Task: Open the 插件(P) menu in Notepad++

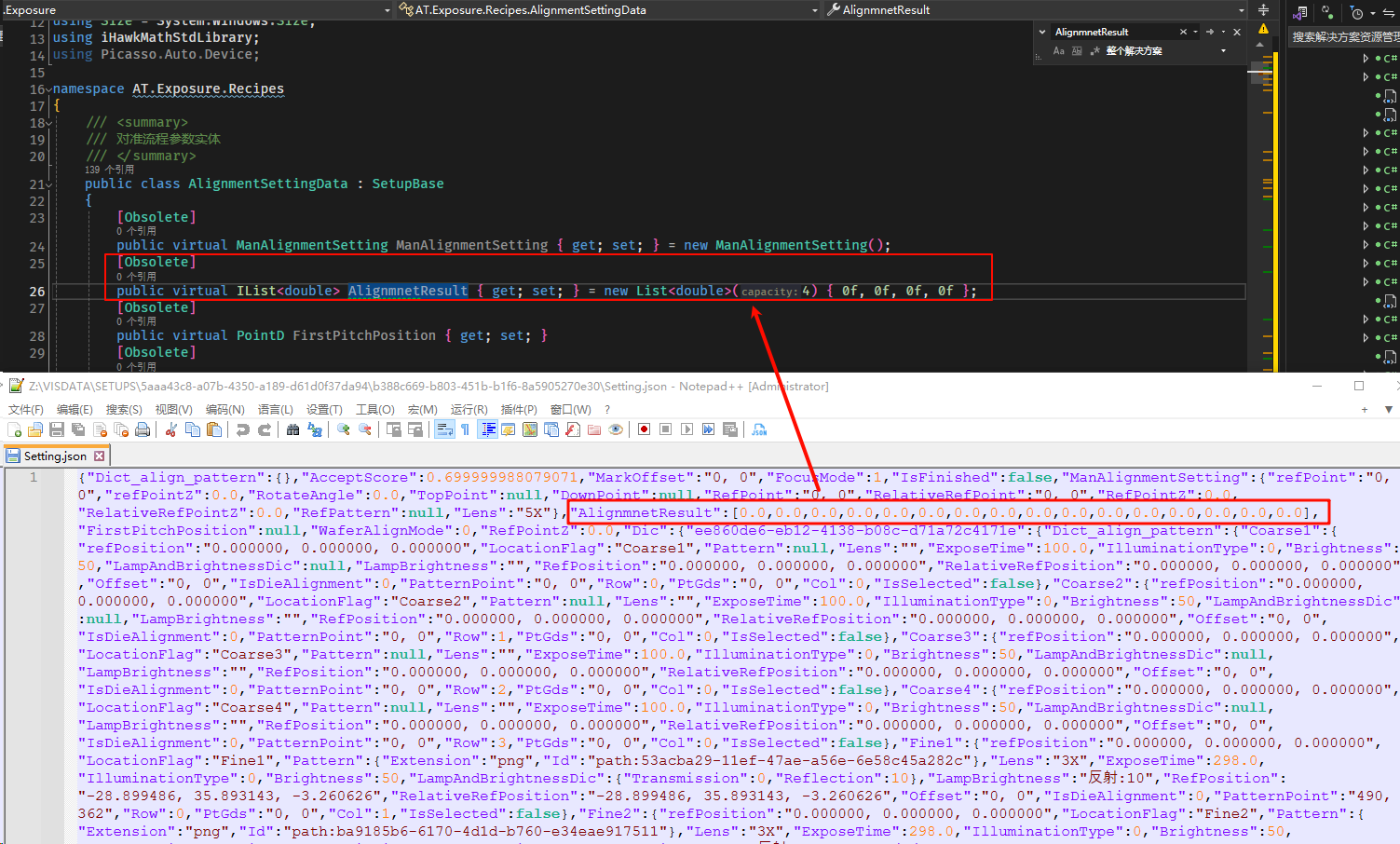Action: [519, 409]
